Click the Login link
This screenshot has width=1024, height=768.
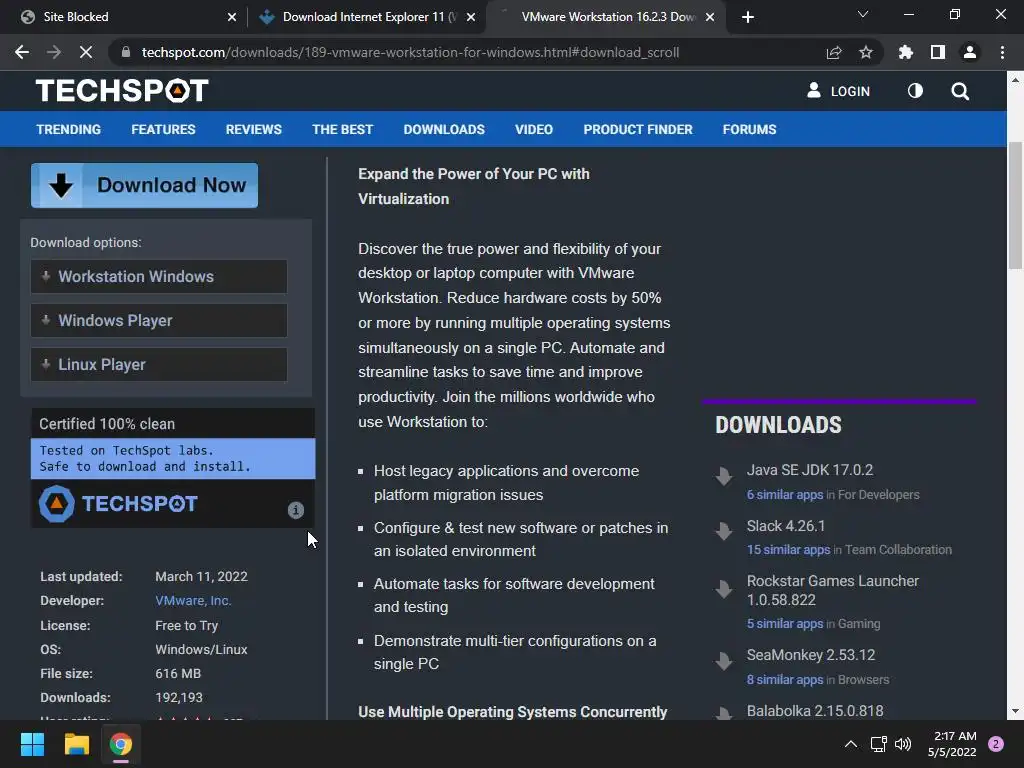[839, 91]
